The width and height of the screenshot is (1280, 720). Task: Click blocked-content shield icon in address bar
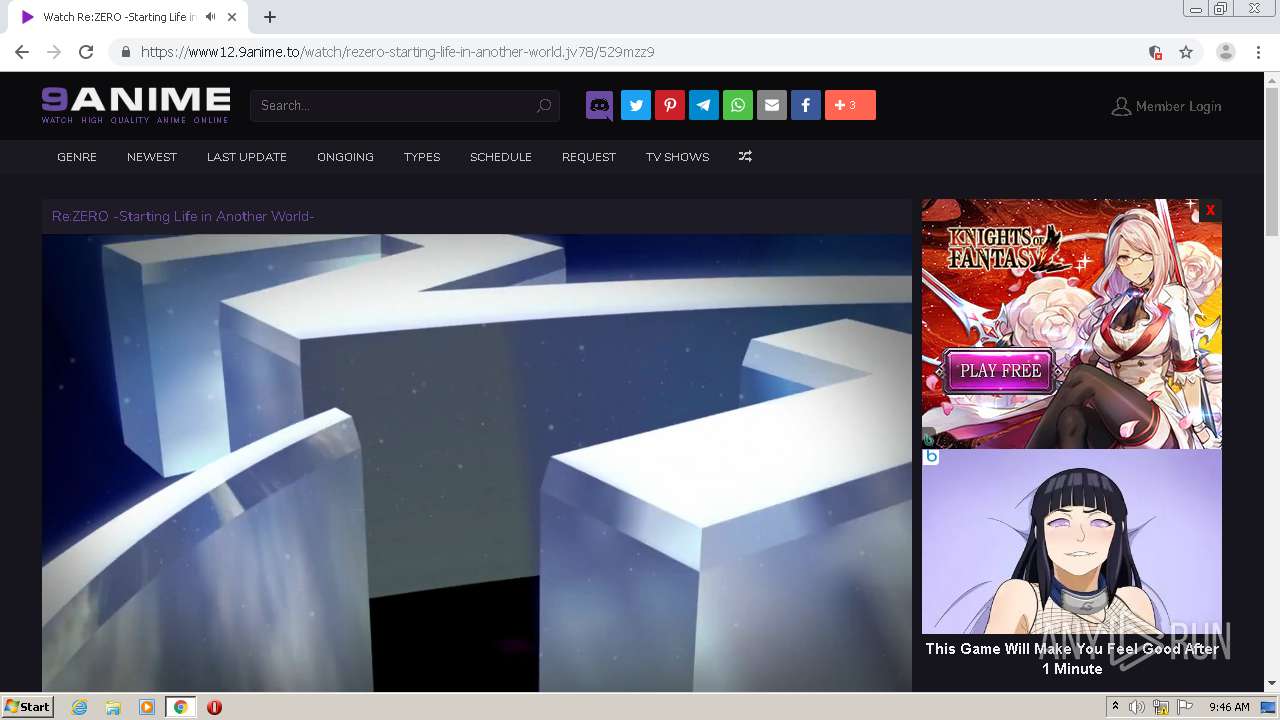1155,52
